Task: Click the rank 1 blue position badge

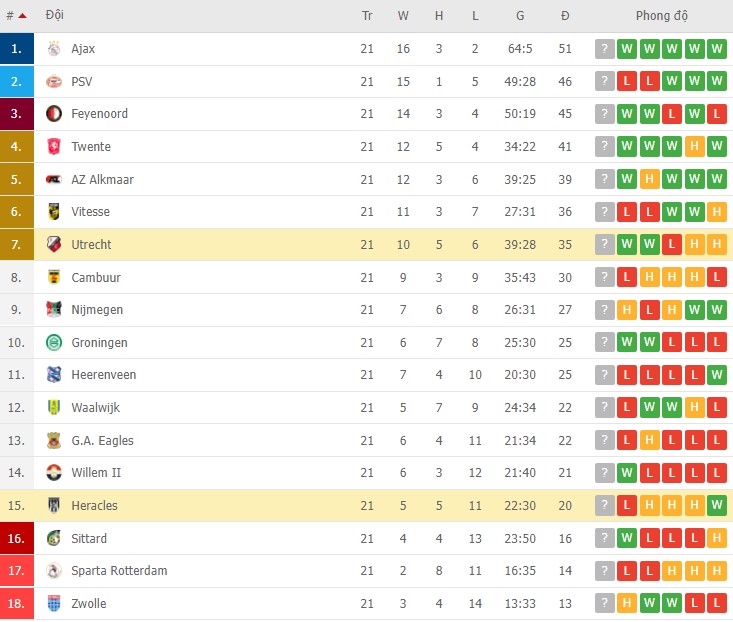Action: click(x=17, y=49)
